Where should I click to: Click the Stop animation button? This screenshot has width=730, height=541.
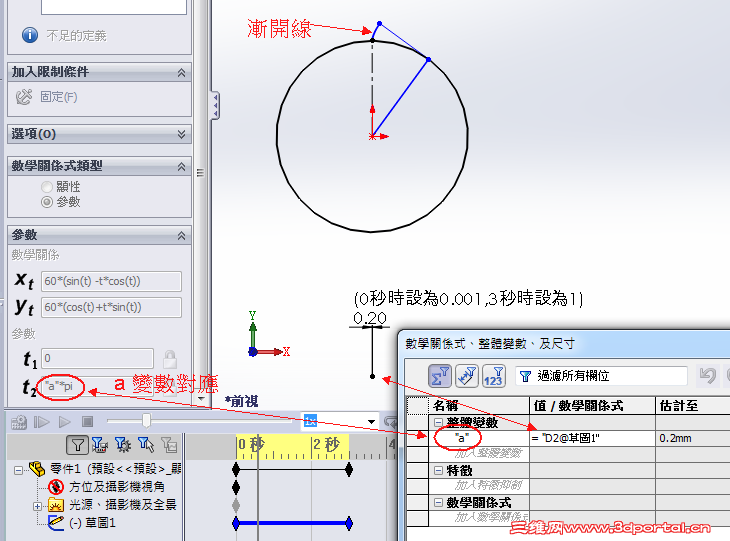pos(87,422)
